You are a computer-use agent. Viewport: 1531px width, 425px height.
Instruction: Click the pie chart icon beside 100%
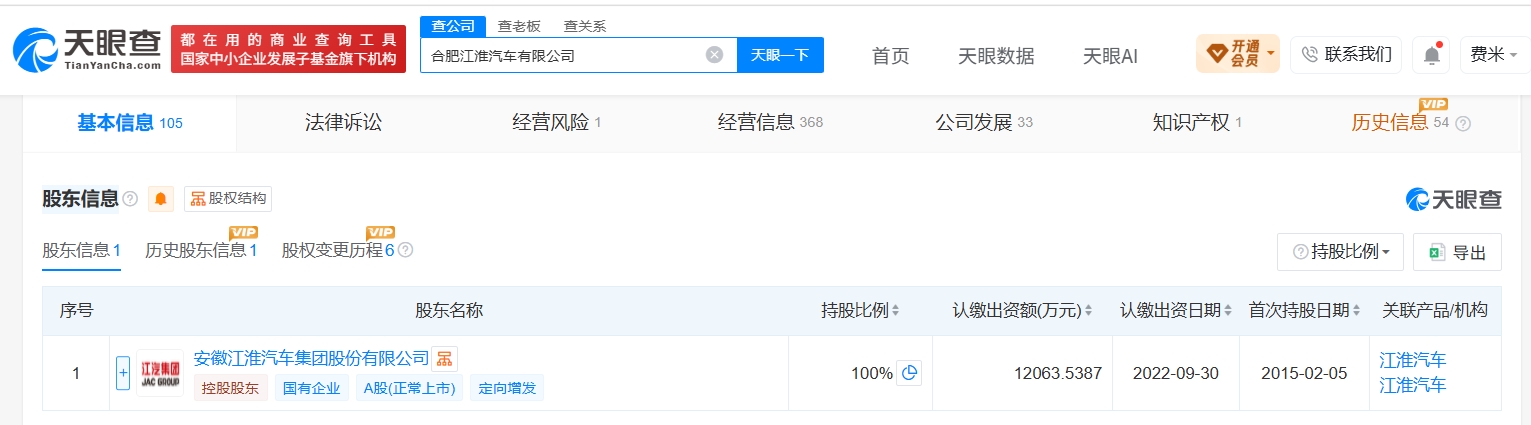tap(909, 373)
